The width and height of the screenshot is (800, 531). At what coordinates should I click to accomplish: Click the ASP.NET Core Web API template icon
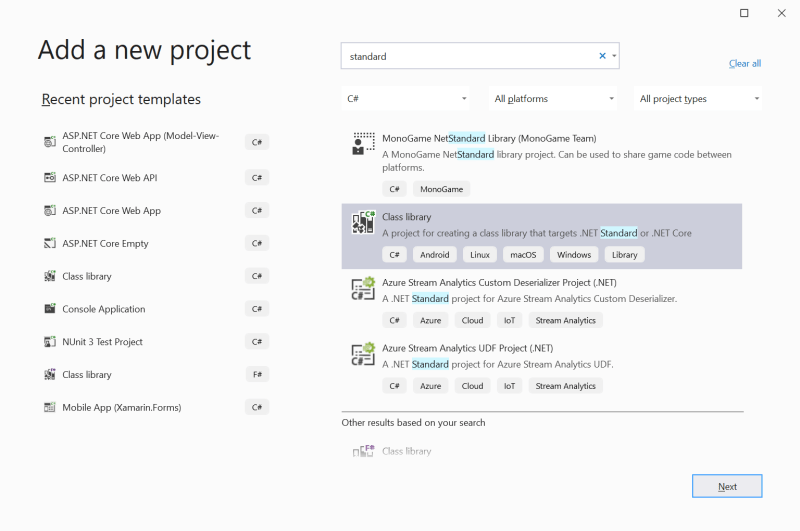point(49,178)
